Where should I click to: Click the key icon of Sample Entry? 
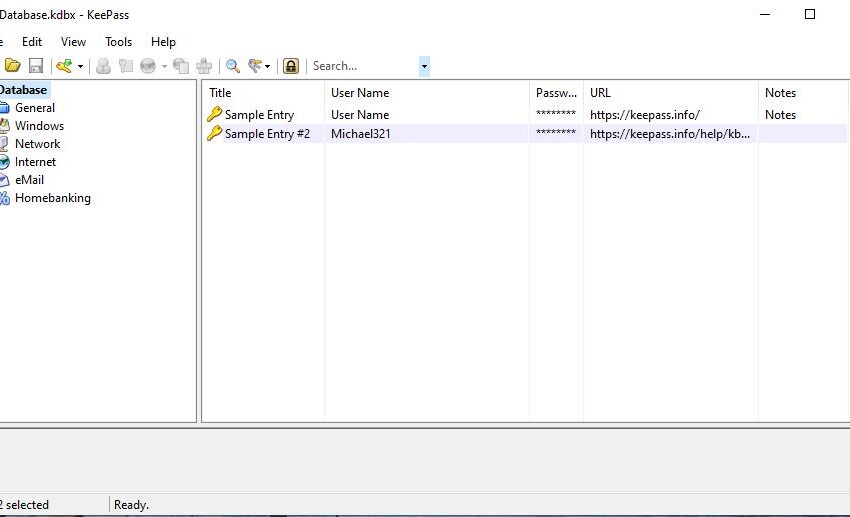[x=215, y=114]
